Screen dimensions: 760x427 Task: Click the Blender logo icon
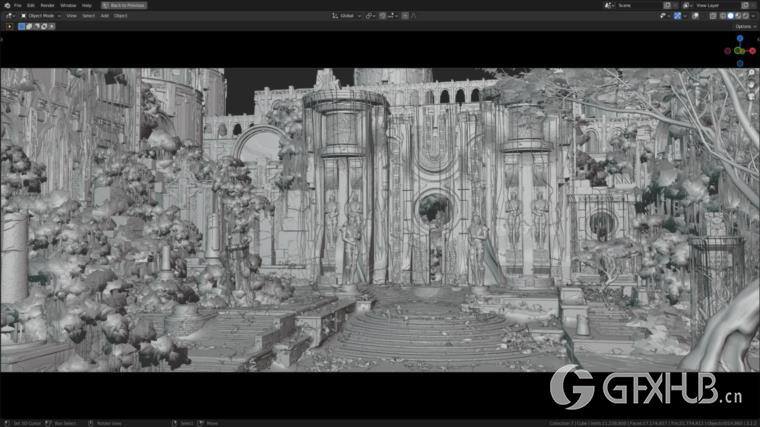coord(7,5)
